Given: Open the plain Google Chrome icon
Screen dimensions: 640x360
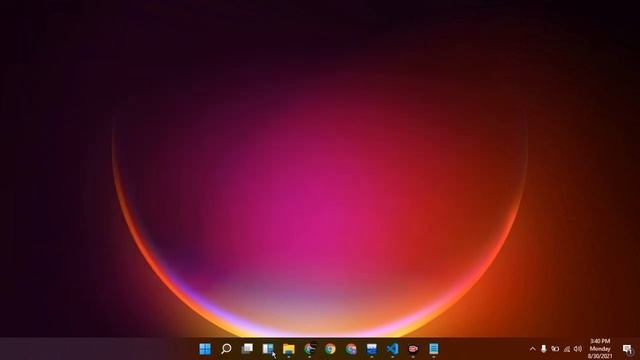Looking at the screenshot, I should tap(330, 349).
